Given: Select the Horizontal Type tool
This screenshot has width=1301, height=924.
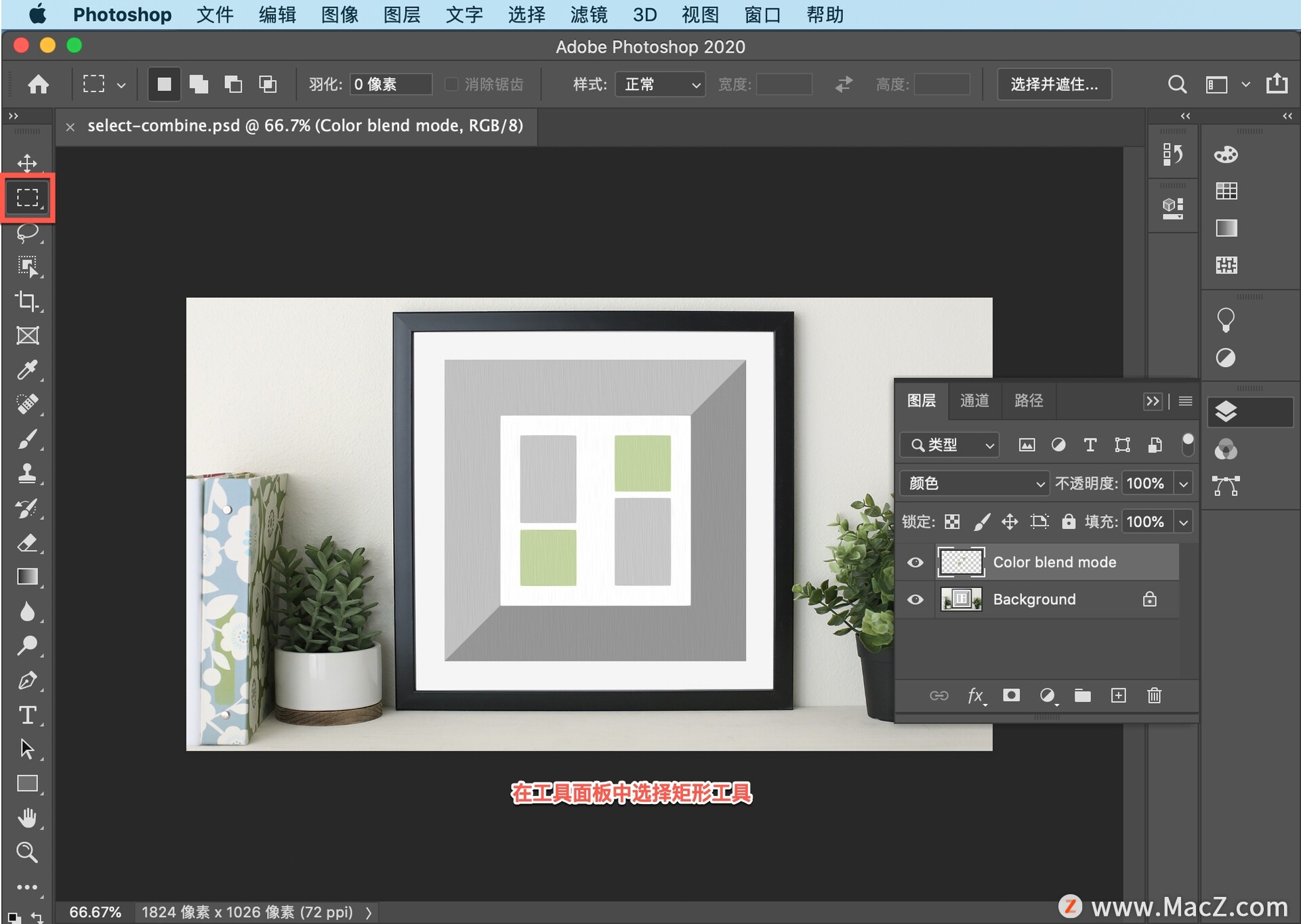Looking at the screenshot, I should 27,715.
